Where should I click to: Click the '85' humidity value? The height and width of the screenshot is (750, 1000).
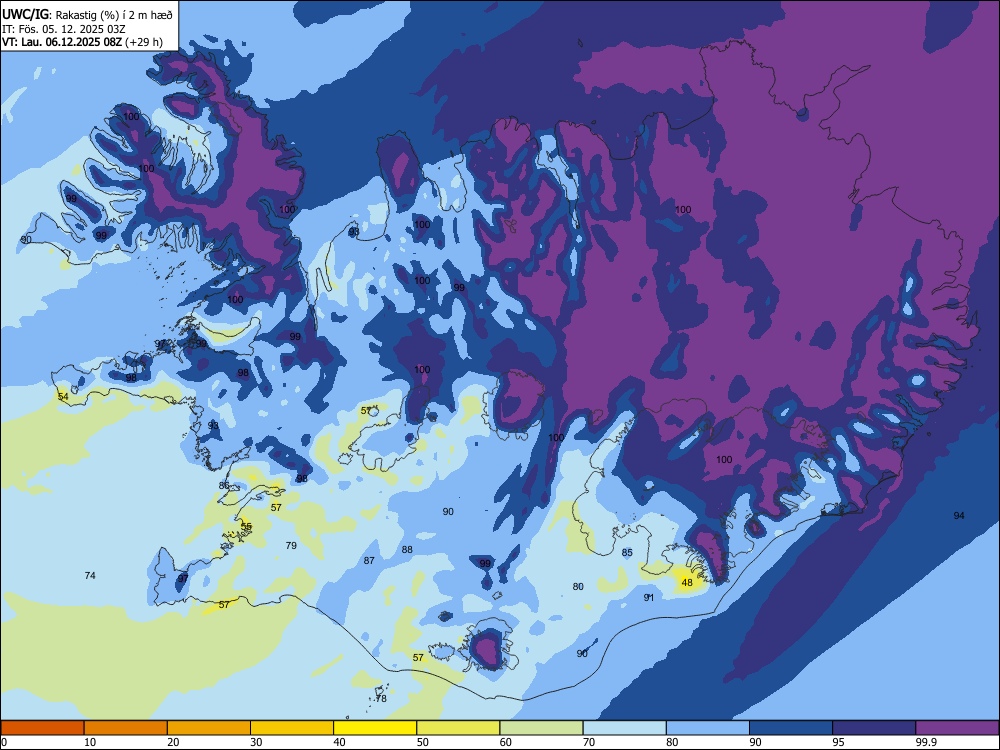point(627,552)
